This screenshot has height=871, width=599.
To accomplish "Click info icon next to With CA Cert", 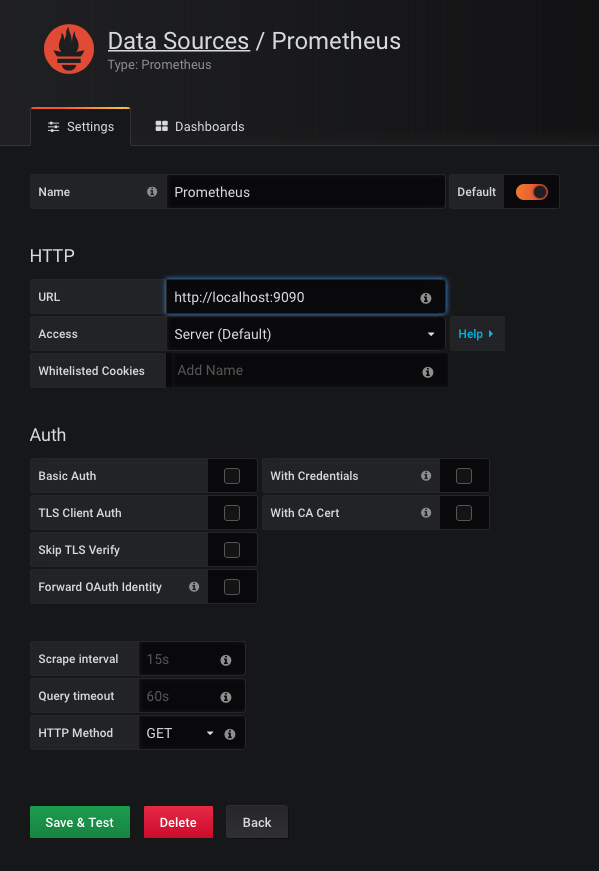I will 426,513.
